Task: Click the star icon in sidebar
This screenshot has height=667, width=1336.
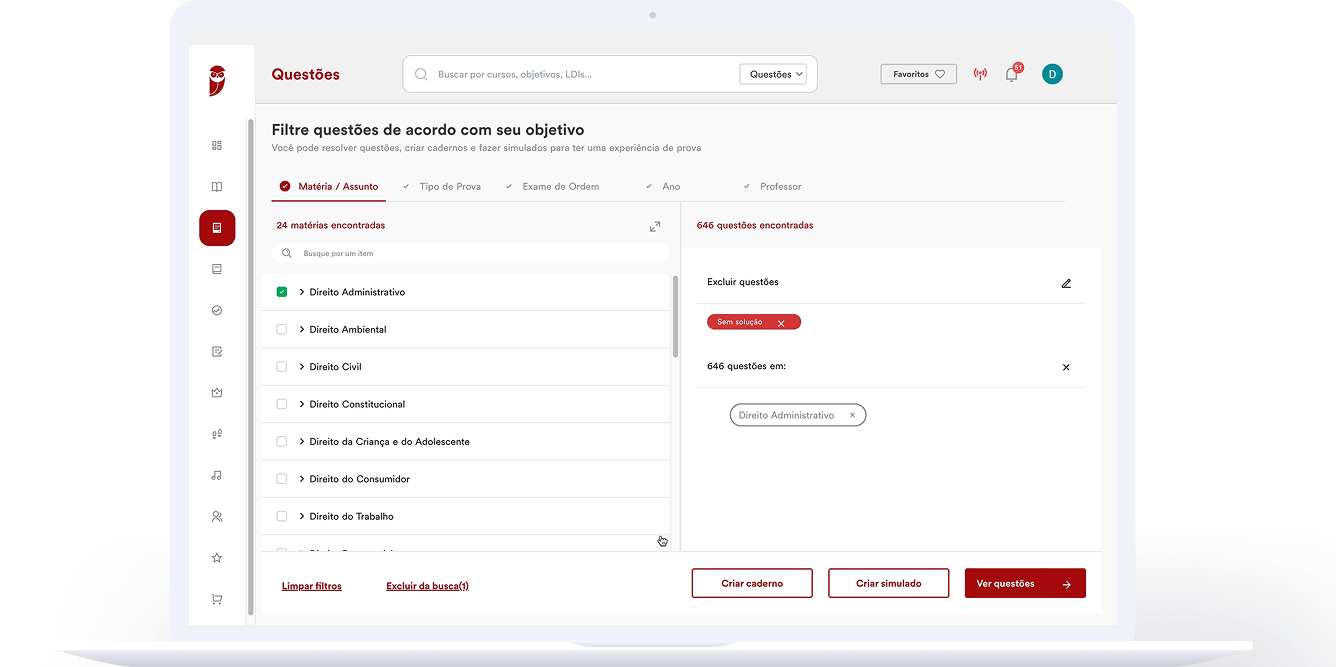Action: (x=217, y=558)
